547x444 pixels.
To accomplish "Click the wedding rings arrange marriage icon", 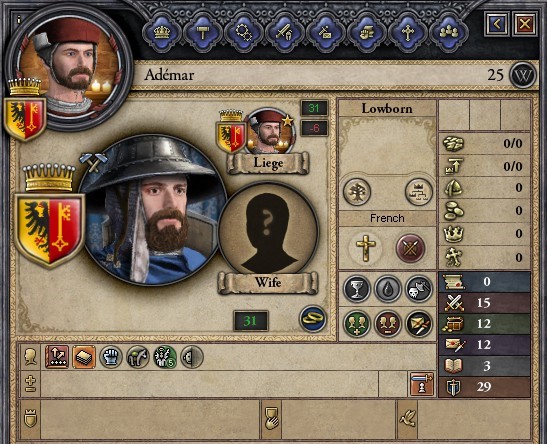I will coord(313,319).
